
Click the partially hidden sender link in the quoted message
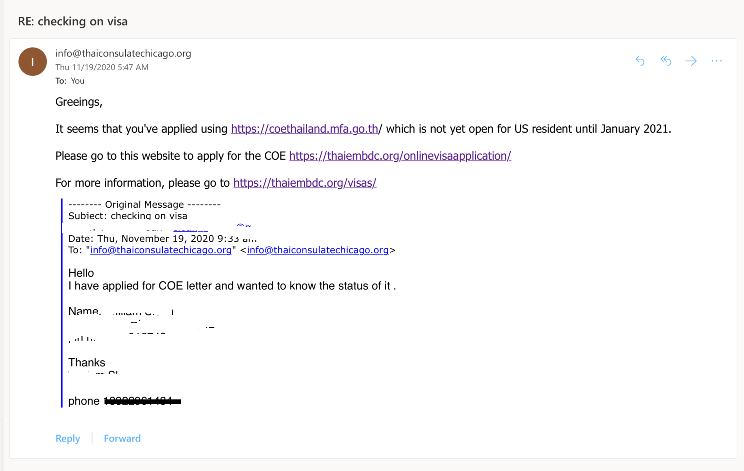(x=191, y=229)
